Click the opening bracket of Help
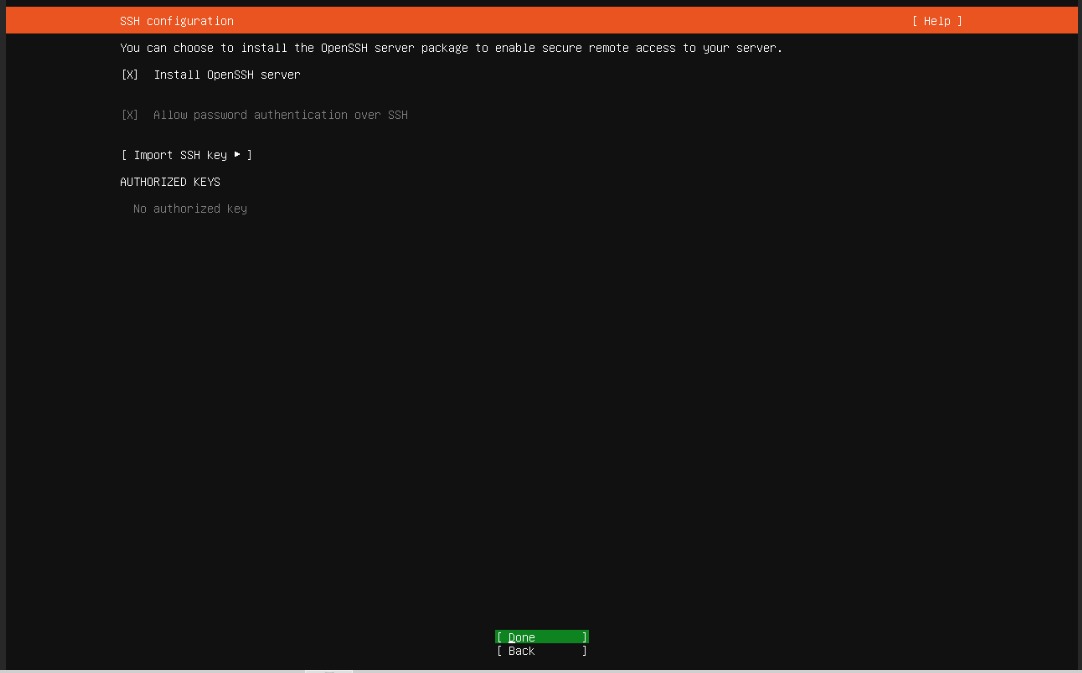 (x=915, y=21)
